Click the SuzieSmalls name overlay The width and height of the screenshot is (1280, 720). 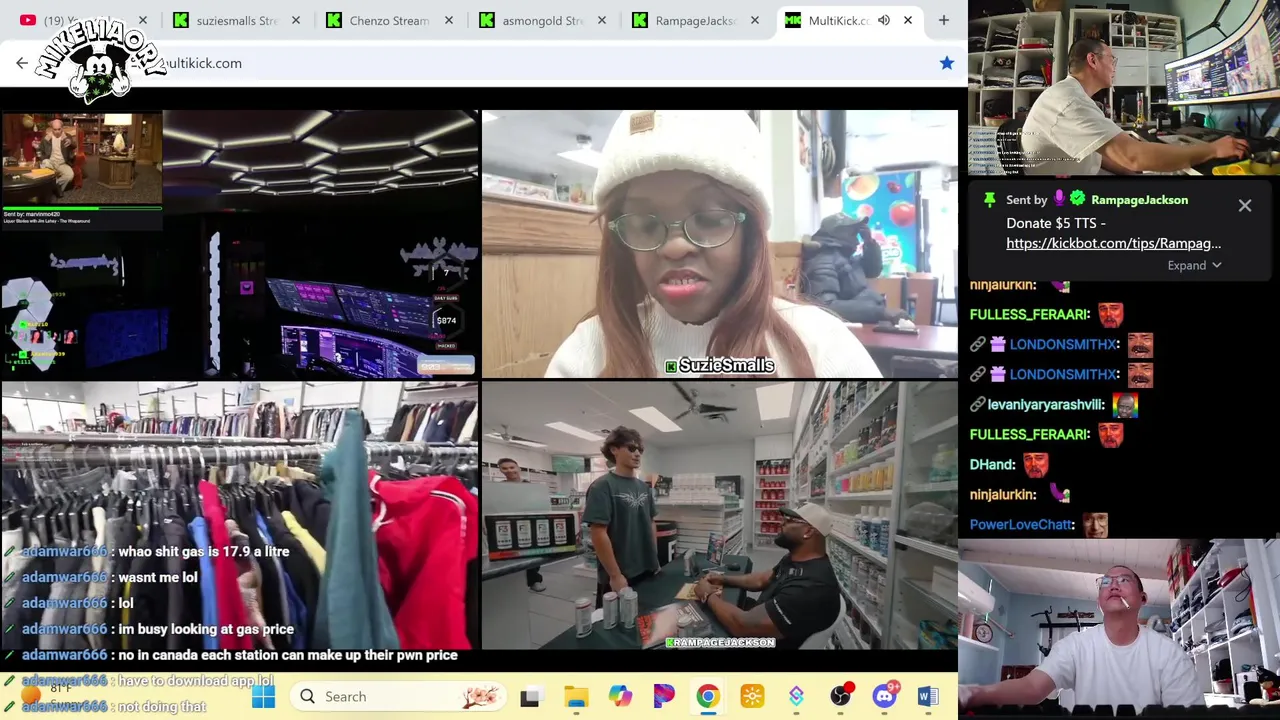(x=719, y=366)
